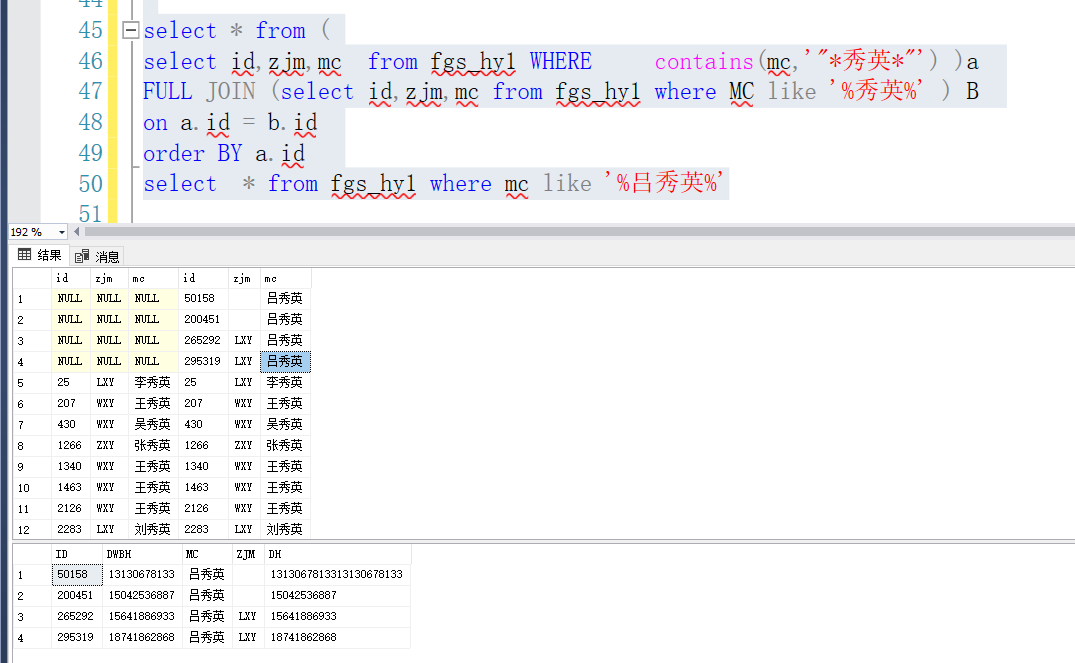Select the MC column header beside DWBH
The width and height of the screenshot is (1075, 663).
coord(208,554)
